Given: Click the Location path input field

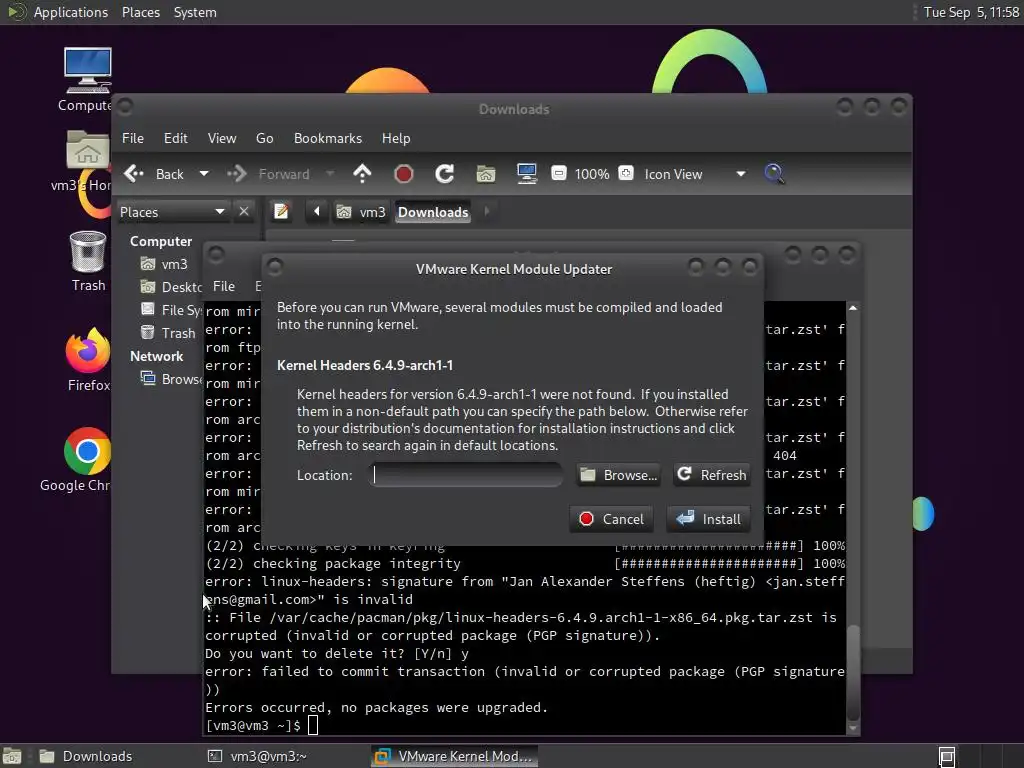Looking at the screenshot, I should point(466,475).
